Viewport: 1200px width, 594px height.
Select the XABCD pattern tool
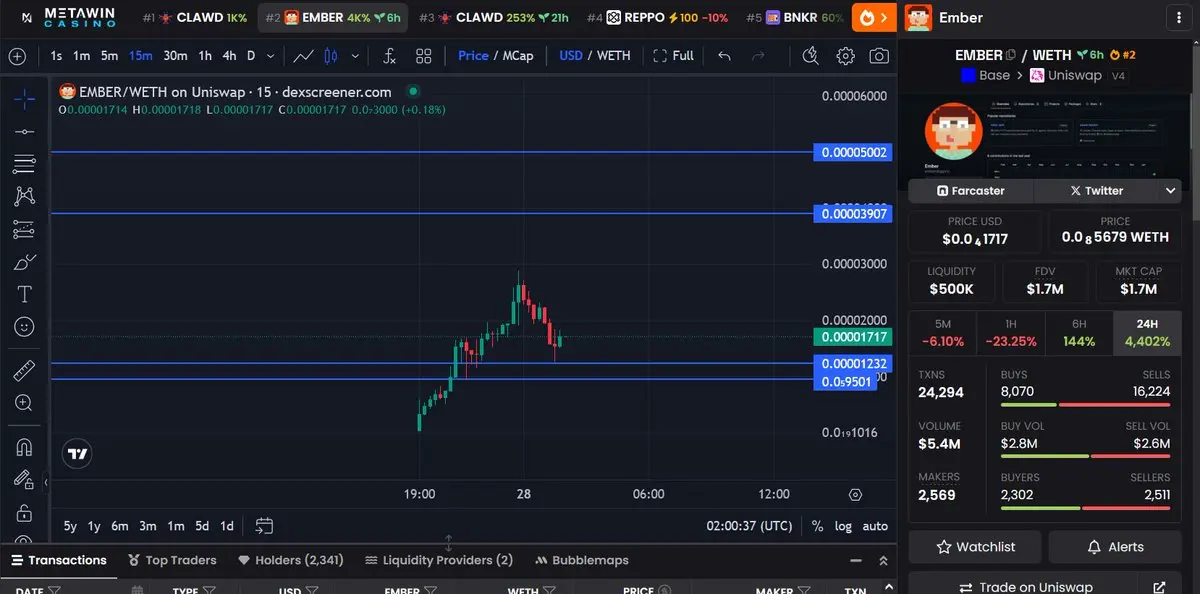click(25, 197)
